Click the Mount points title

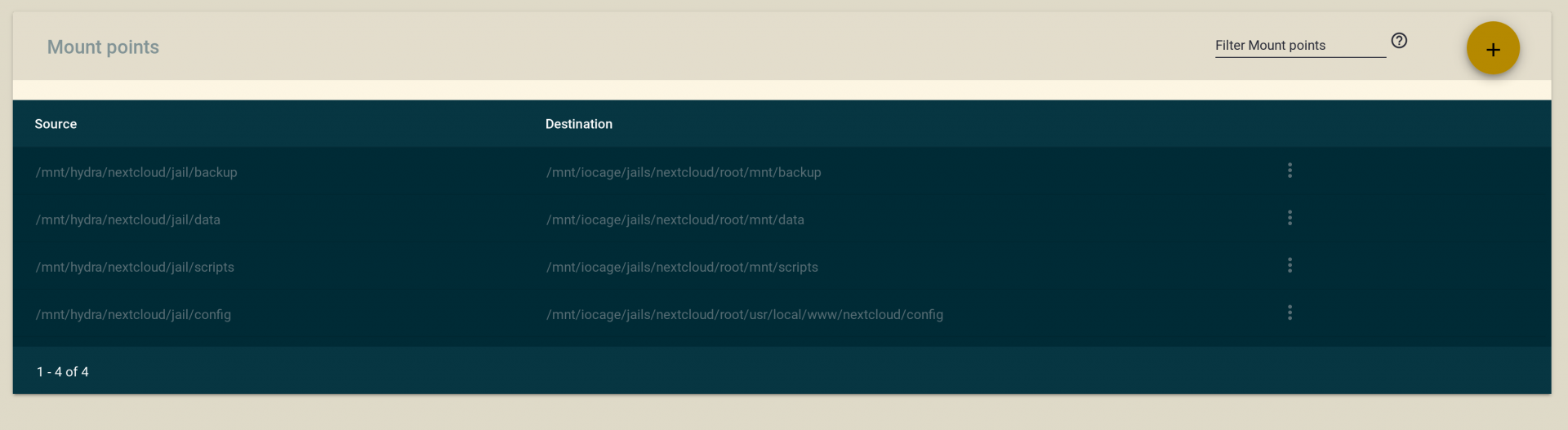tap(103, 47)
